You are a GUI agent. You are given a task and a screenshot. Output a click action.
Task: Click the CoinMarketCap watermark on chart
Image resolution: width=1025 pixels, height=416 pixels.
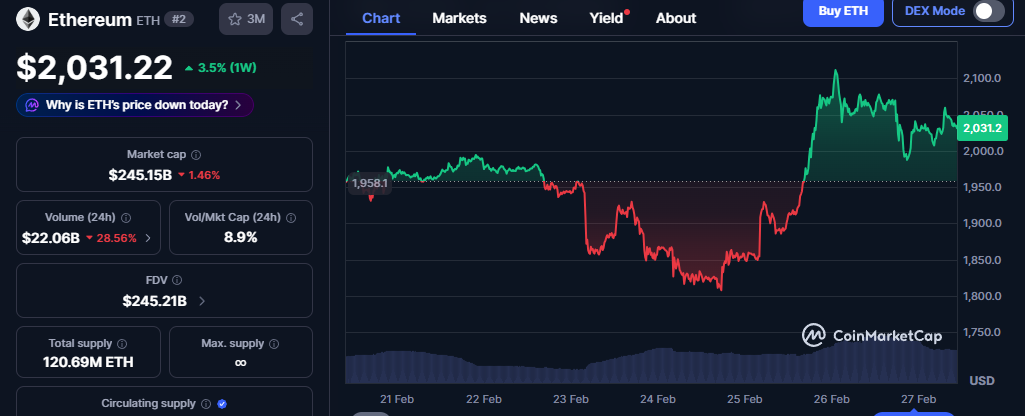click(872, 336)
